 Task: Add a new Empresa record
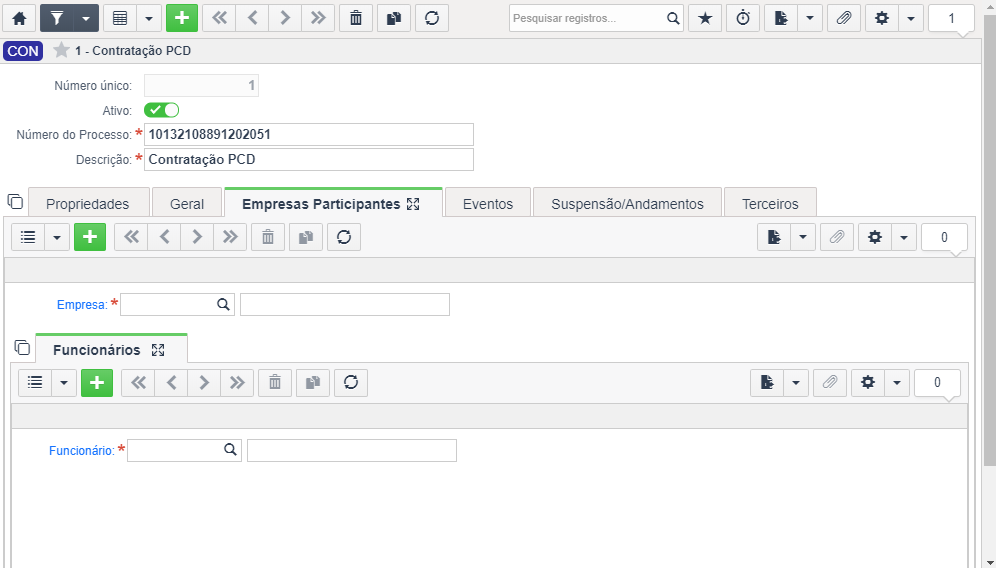coord(90,237)
